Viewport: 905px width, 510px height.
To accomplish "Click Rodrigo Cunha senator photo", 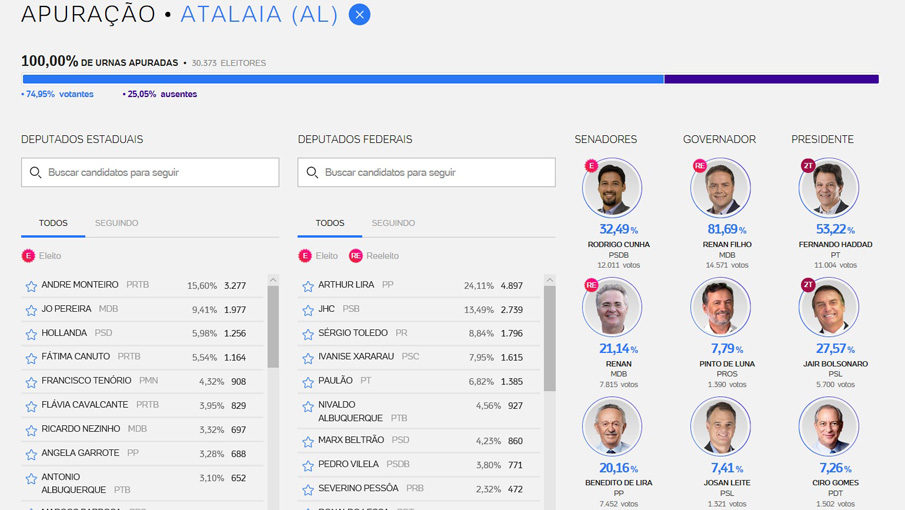I will 612,188.
